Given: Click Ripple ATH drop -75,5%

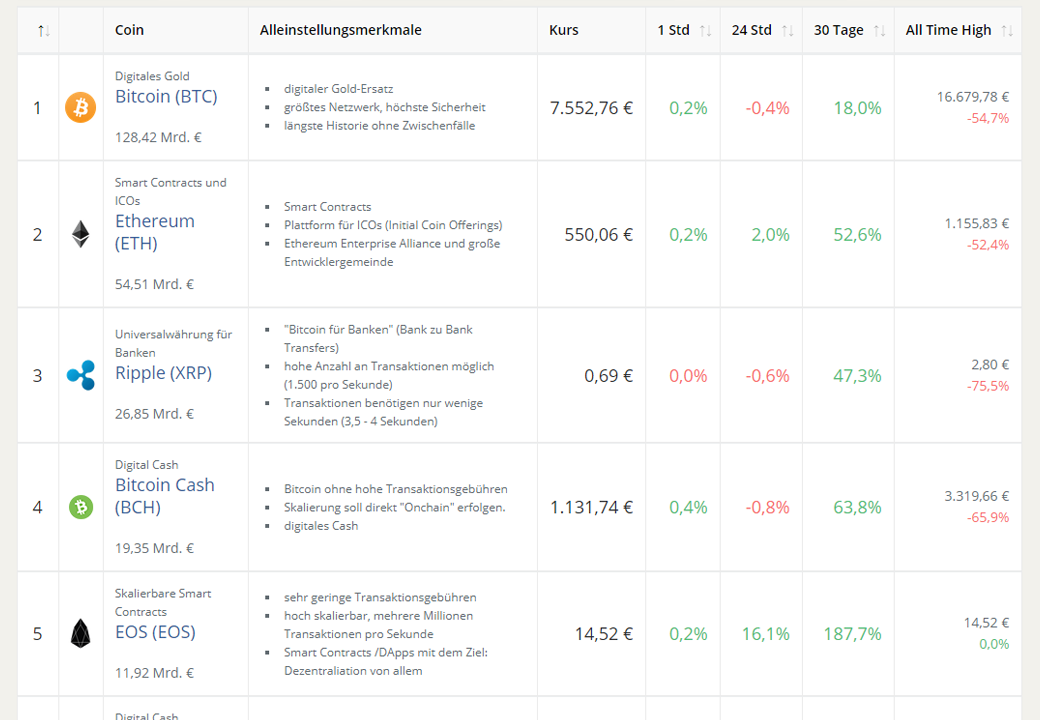Looking at the screenshot, I should click(x=988, y=386).
